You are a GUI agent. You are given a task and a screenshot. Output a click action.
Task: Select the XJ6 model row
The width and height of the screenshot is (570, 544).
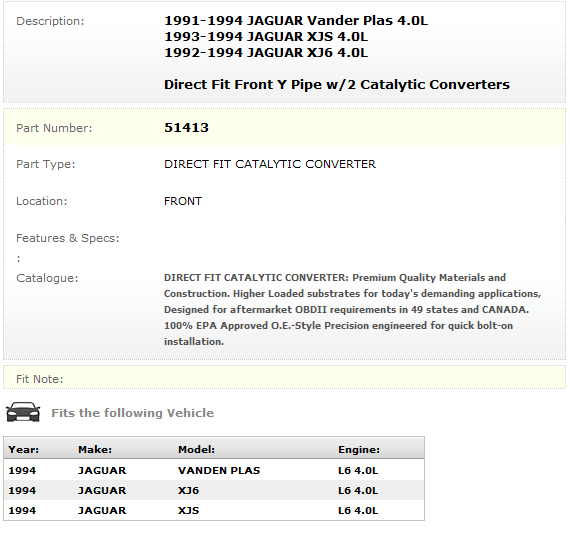point(214,490)
